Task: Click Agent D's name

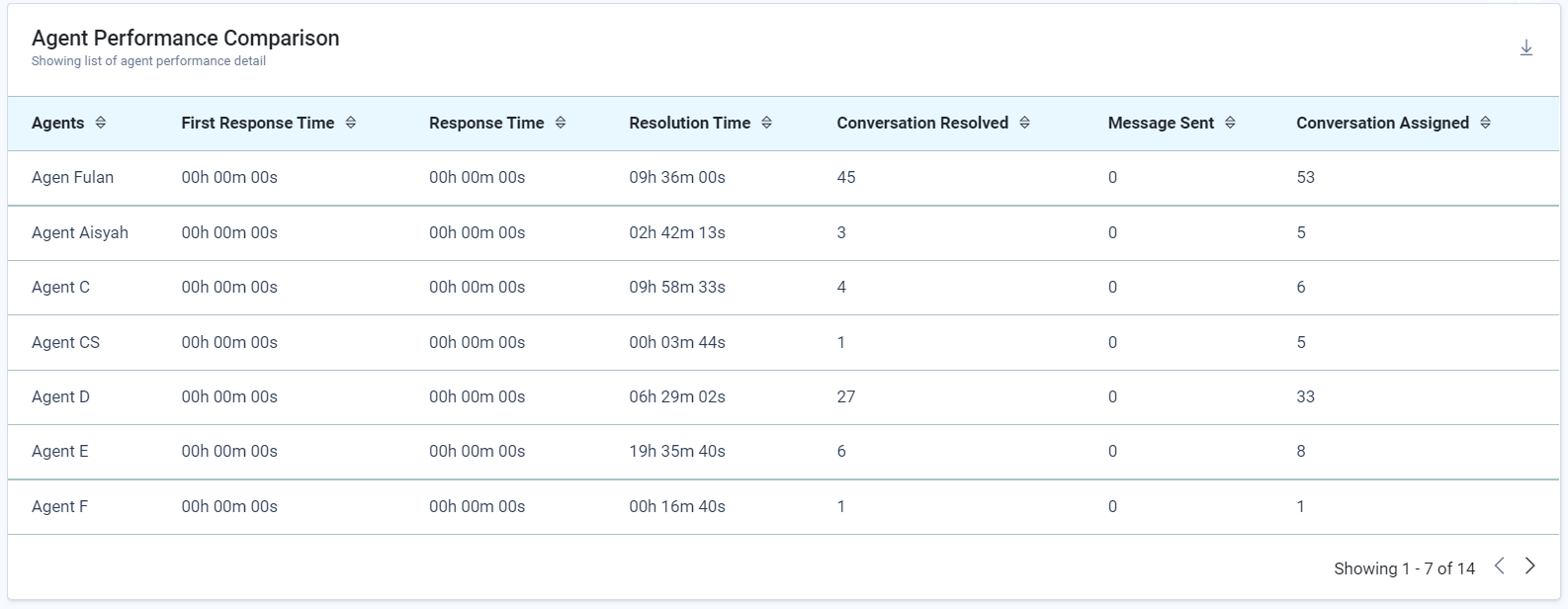Action: pyautogui.click(x=60, y=396)
